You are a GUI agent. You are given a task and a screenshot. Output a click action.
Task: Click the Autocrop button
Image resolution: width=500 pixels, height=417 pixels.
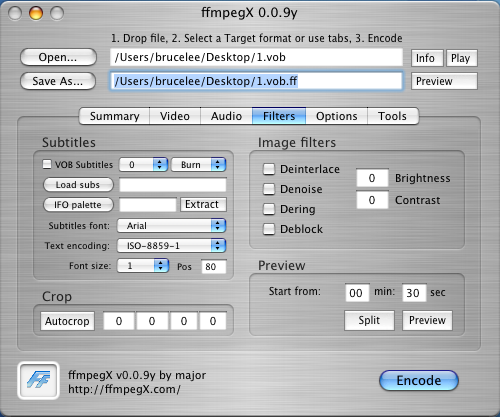67,321
